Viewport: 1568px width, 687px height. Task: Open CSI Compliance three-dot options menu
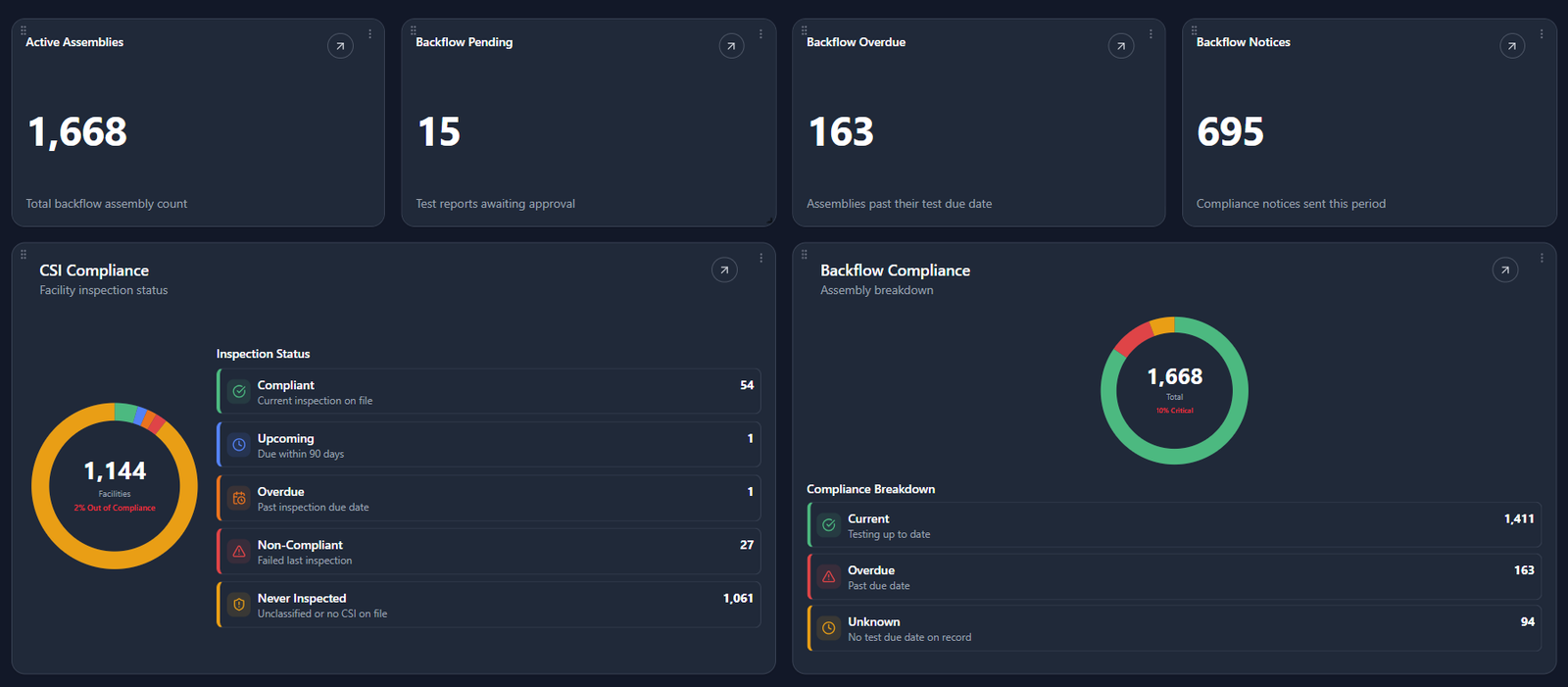coord(760,259)
